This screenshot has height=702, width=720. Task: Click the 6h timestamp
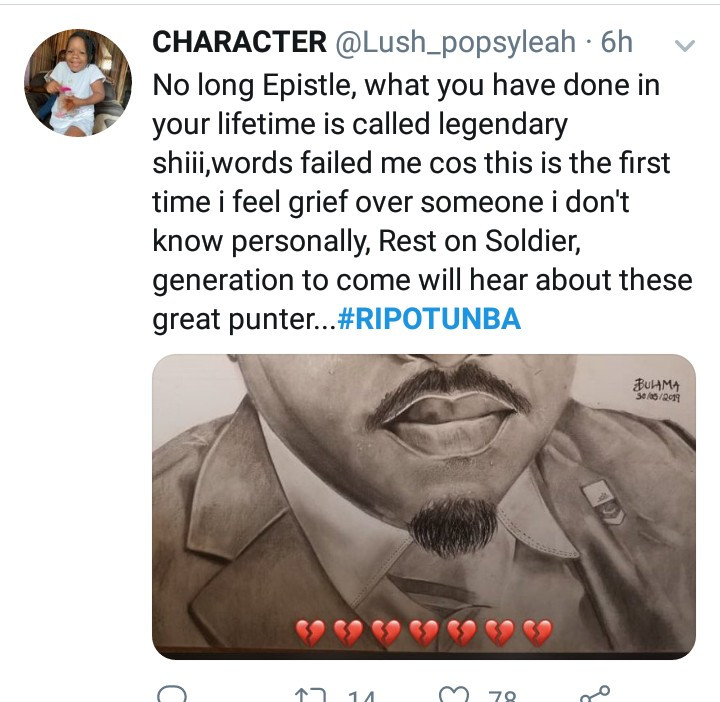pyautogui.click(x=617, y=42)
